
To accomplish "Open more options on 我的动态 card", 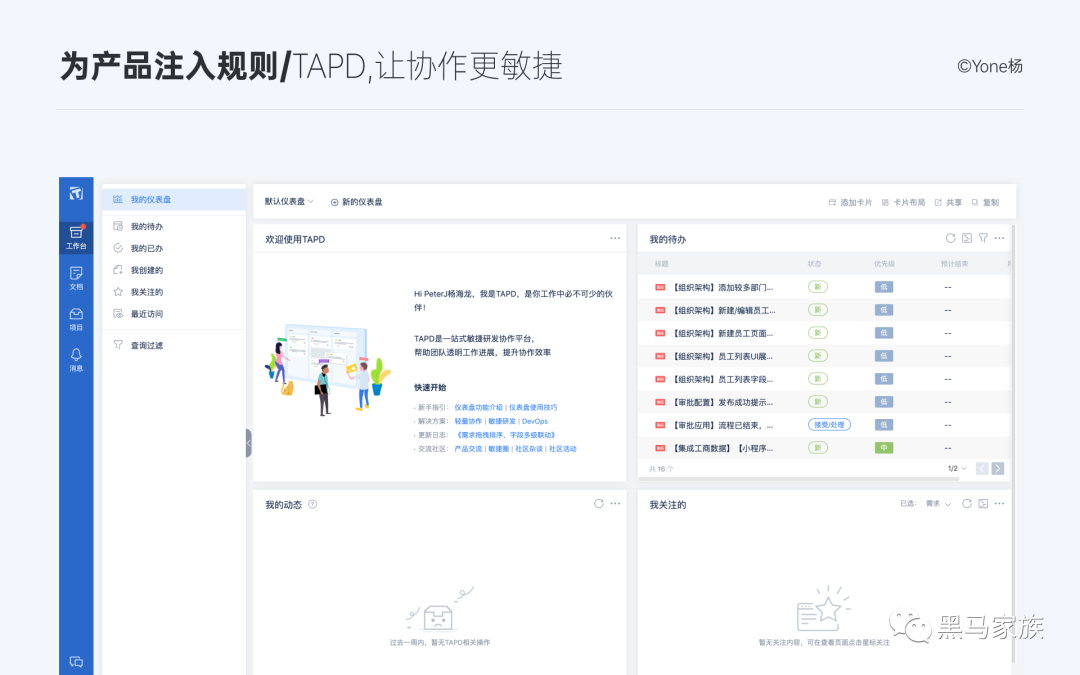I will [615, 503].
